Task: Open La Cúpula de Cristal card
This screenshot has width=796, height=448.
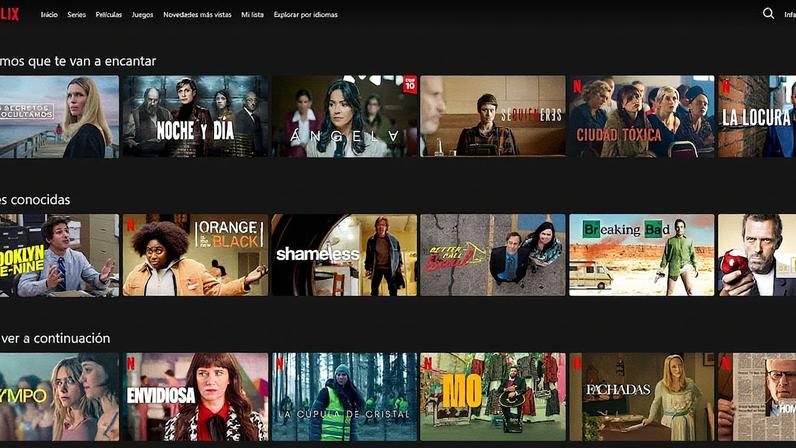Action: point(344,397)
